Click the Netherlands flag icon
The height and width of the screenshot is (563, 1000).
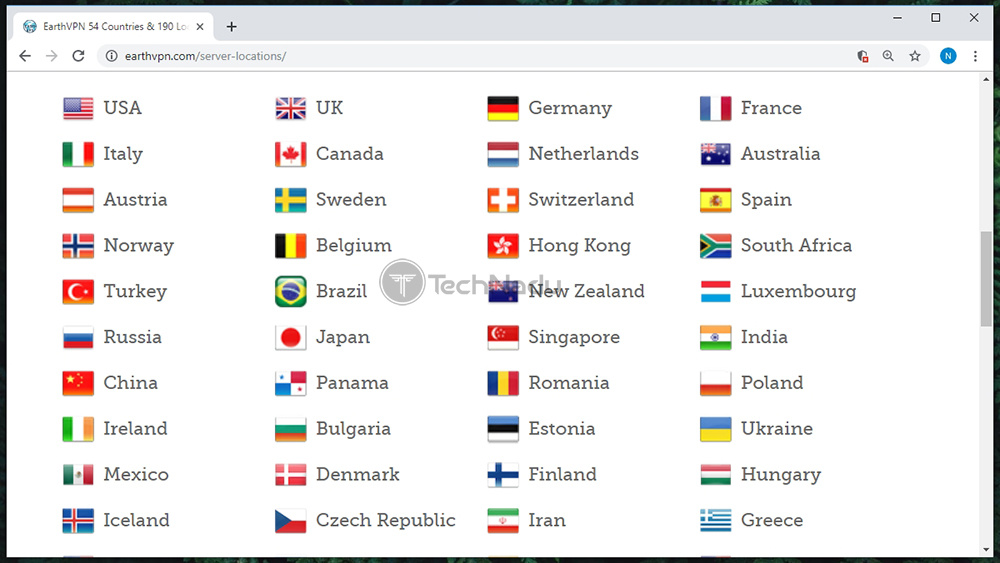pyautogui.click(x=503, y=154)
